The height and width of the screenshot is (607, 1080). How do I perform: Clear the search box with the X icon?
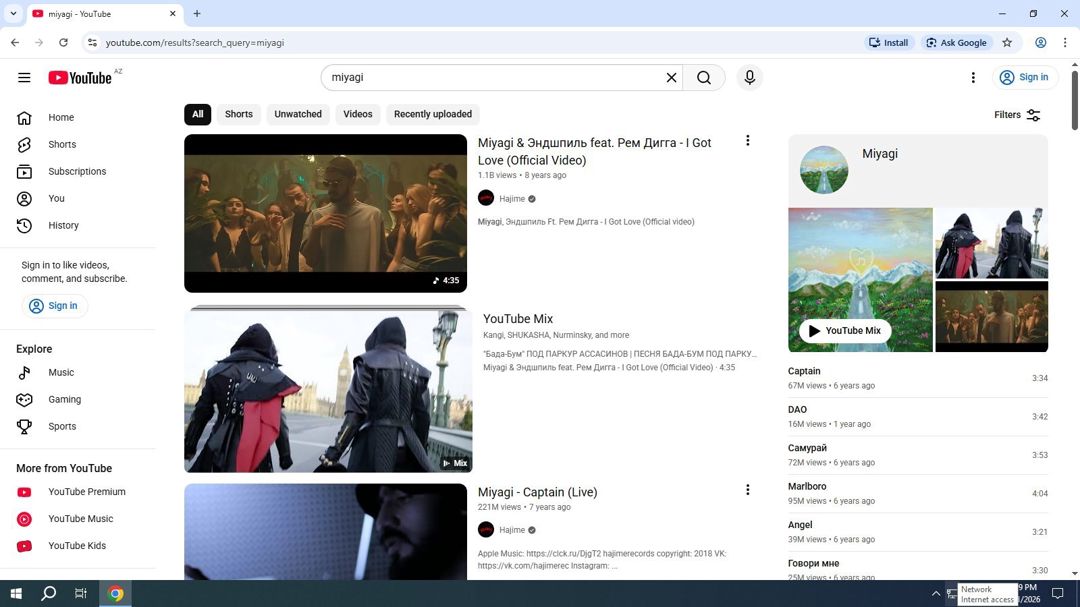(671, 77)
